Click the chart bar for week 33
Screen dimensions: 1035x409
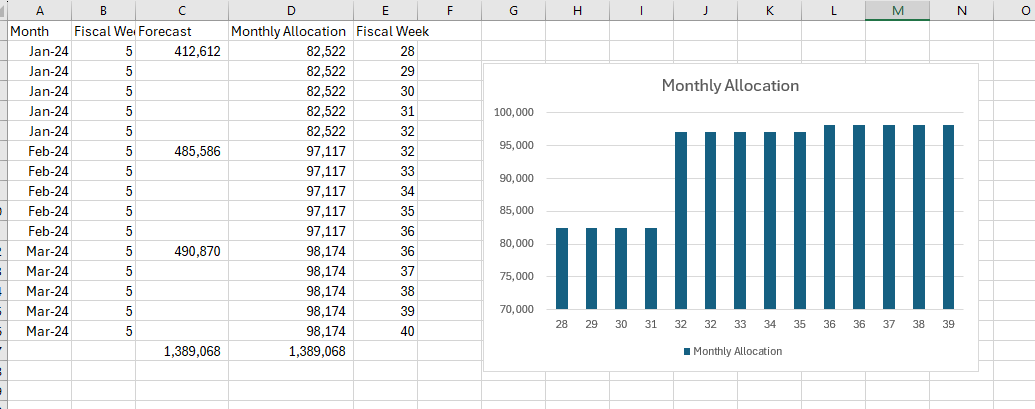[740, 220]
